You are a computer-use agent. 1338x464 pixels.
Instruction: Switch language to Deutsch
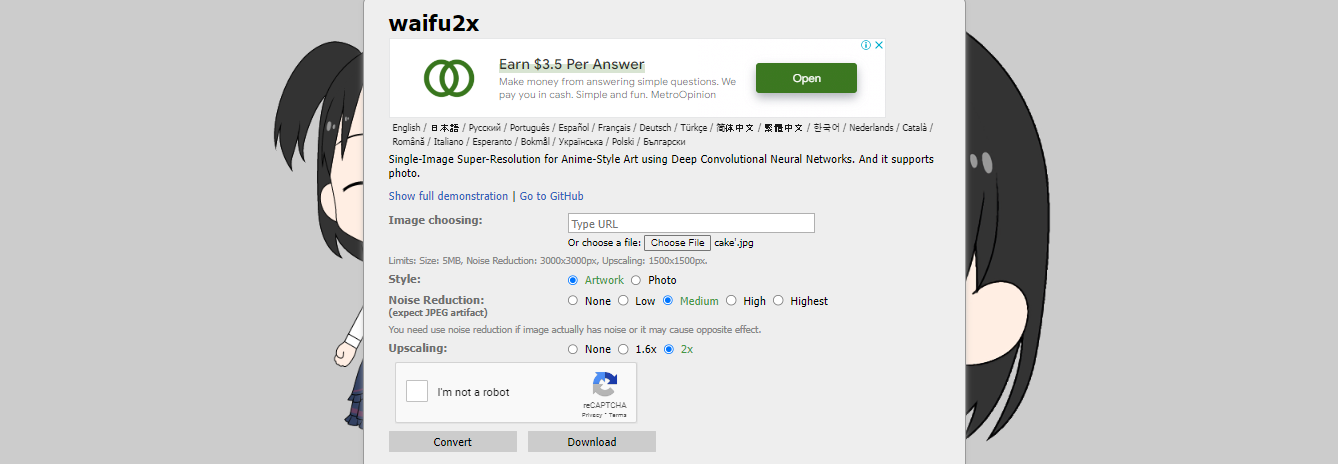pos(656,128)
